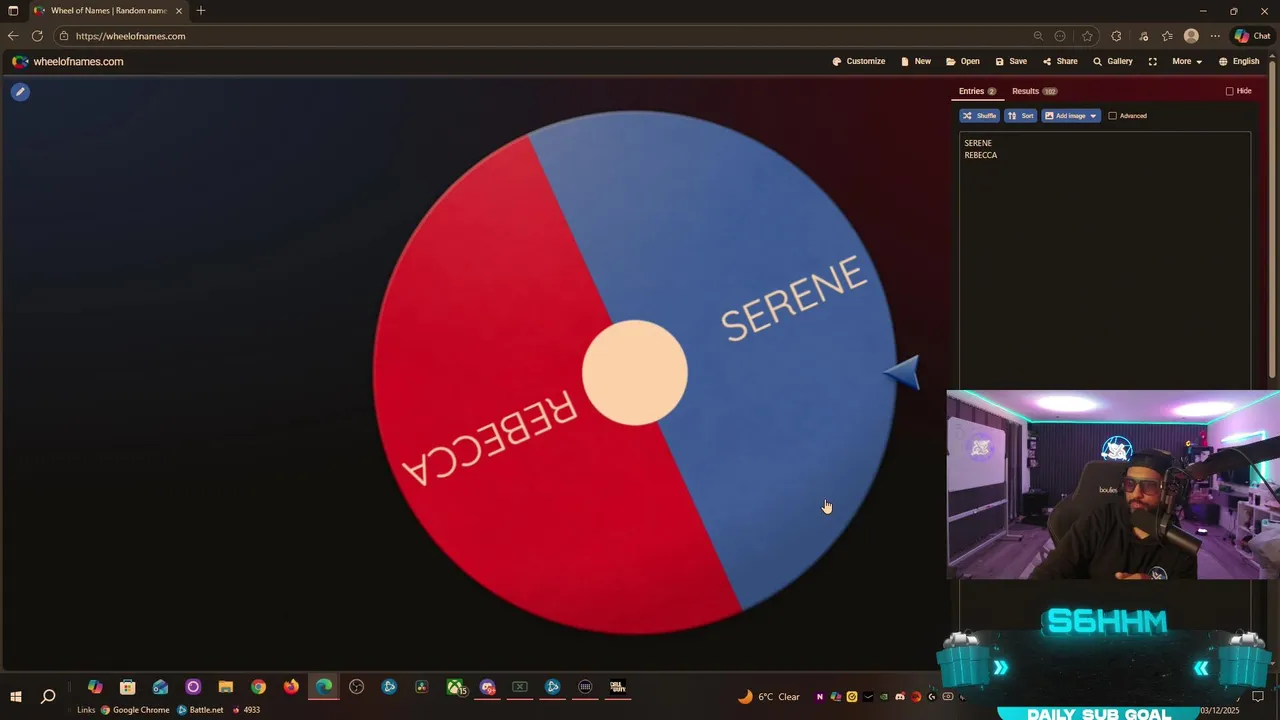
Task: Open the browser Settings and more menu
Action: pos(1214,36)
